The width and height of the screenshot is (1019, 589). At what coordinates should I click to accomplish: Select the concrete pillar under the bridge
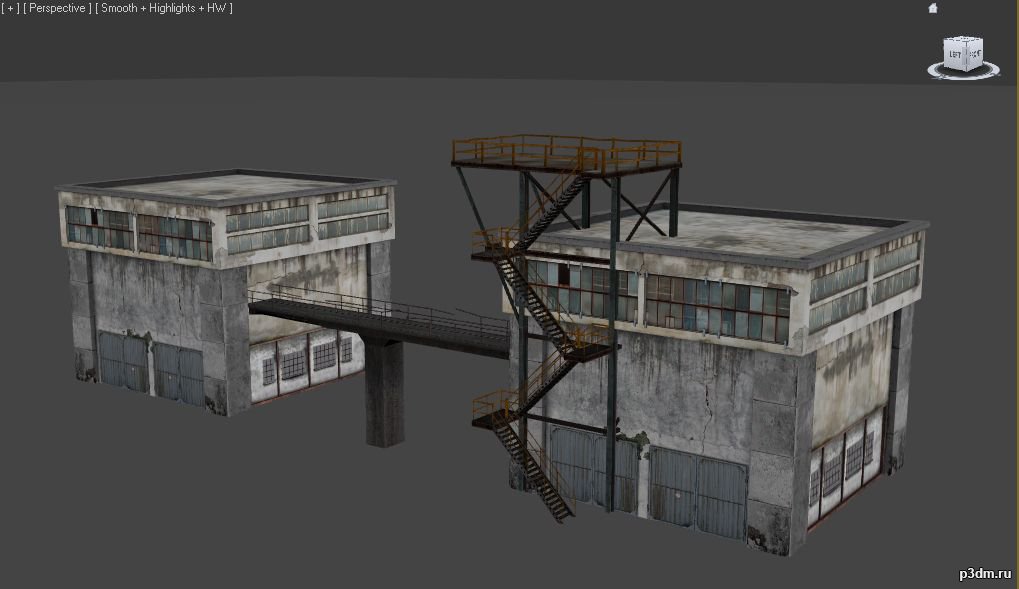coord(384,392)
